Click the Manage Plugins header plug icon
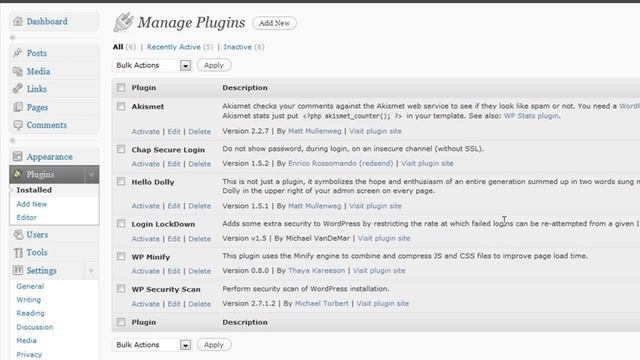Viewport: 640px width, 360px height. click(123, 22)
